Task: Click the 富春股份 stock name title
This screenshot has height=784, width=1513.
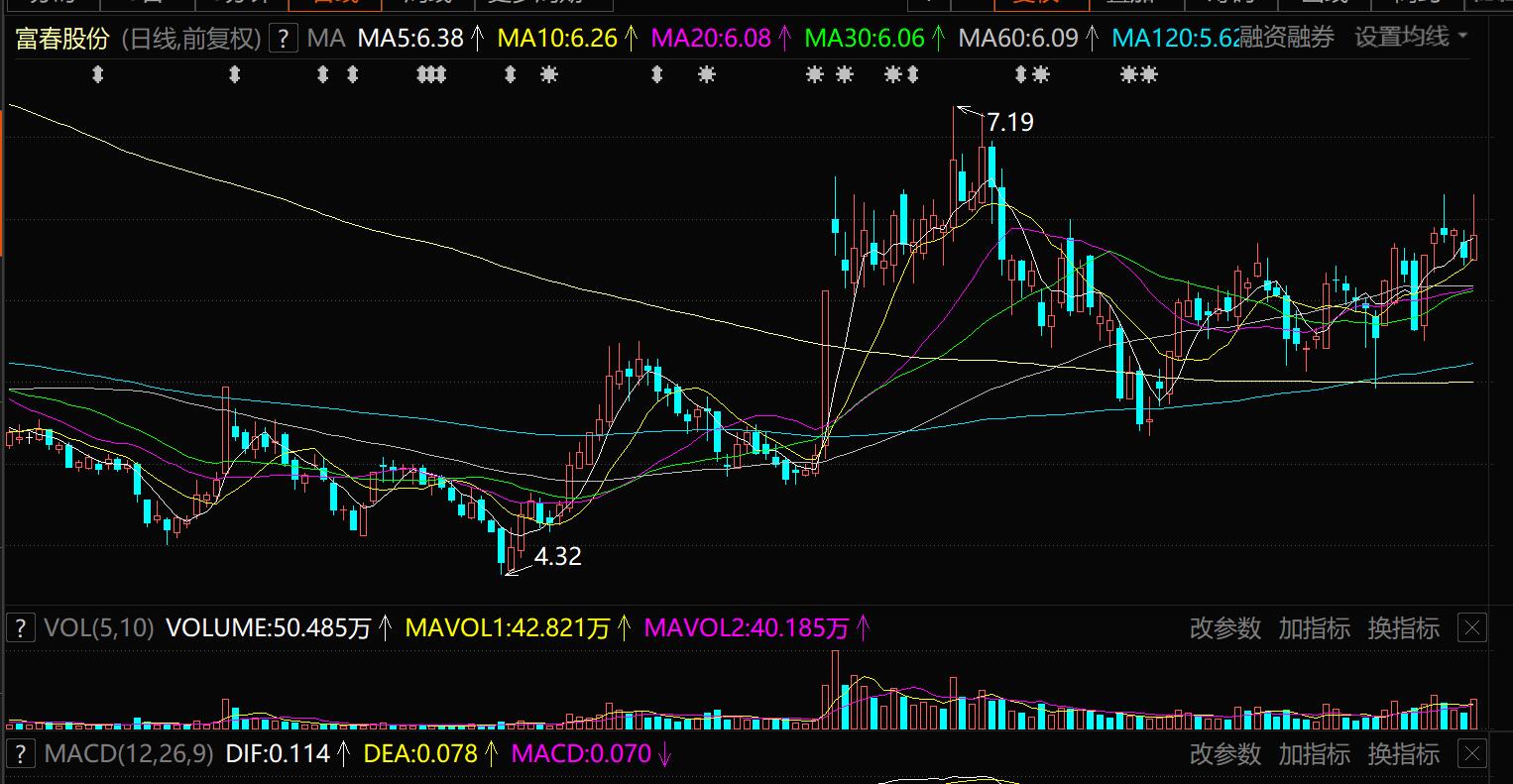Action: click(x=61, y=39)
